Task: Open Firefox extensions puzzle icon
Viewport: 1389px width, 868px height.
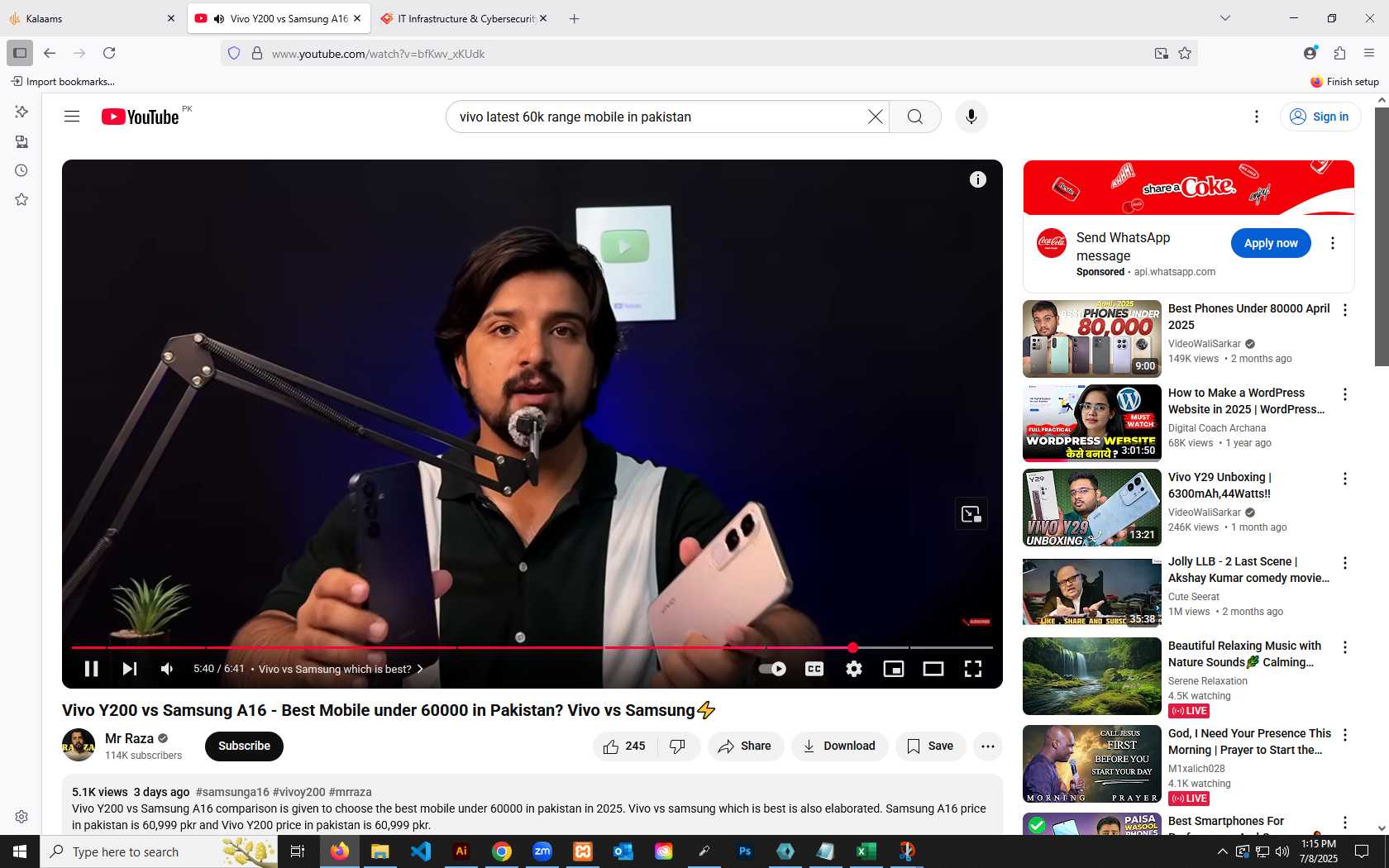Action: tap(1339, 53)
